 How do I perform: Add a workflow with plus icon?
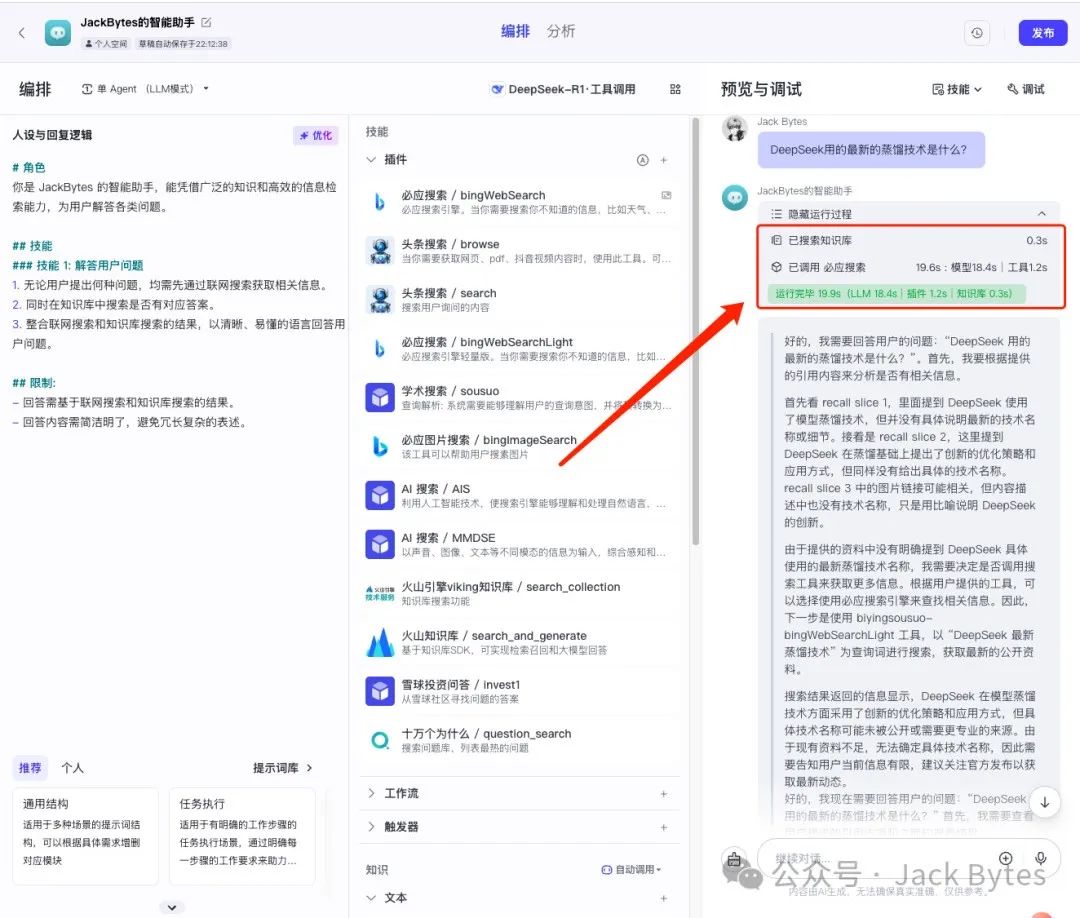click(x=664, y=793)
